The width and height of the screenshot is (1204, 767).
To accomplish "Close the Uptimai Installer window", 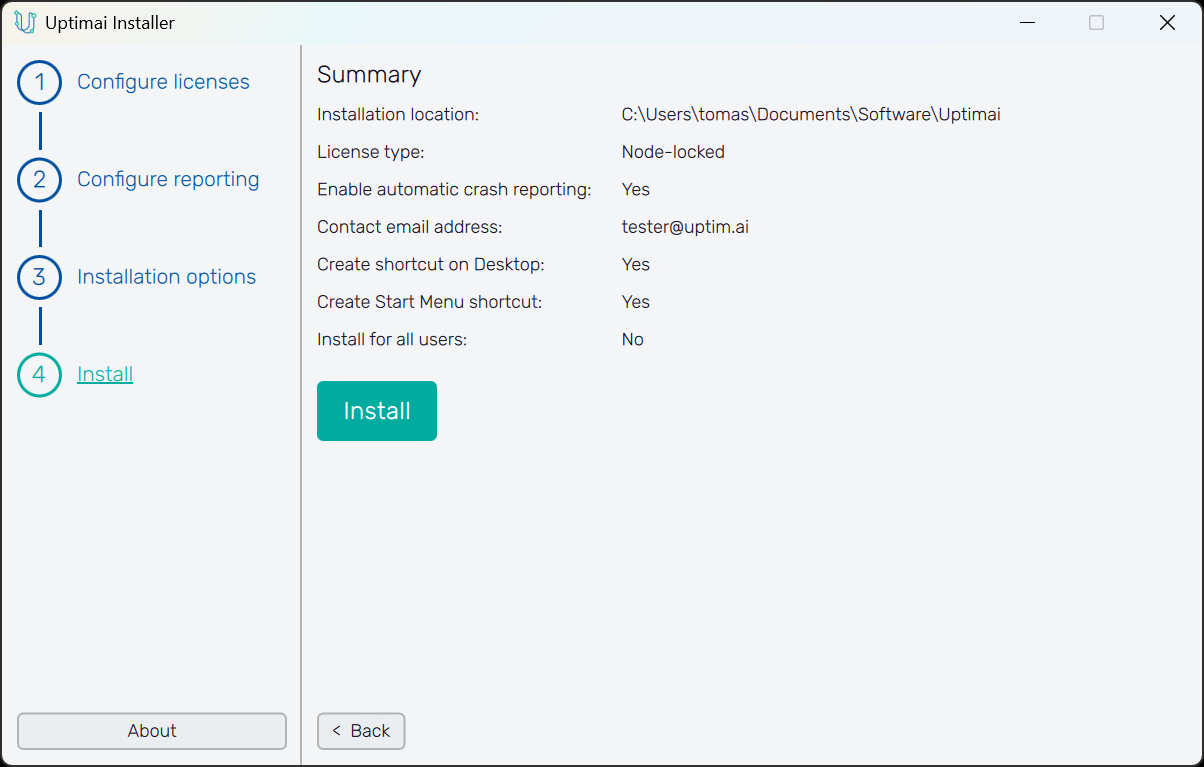I will coord(1167,22).
